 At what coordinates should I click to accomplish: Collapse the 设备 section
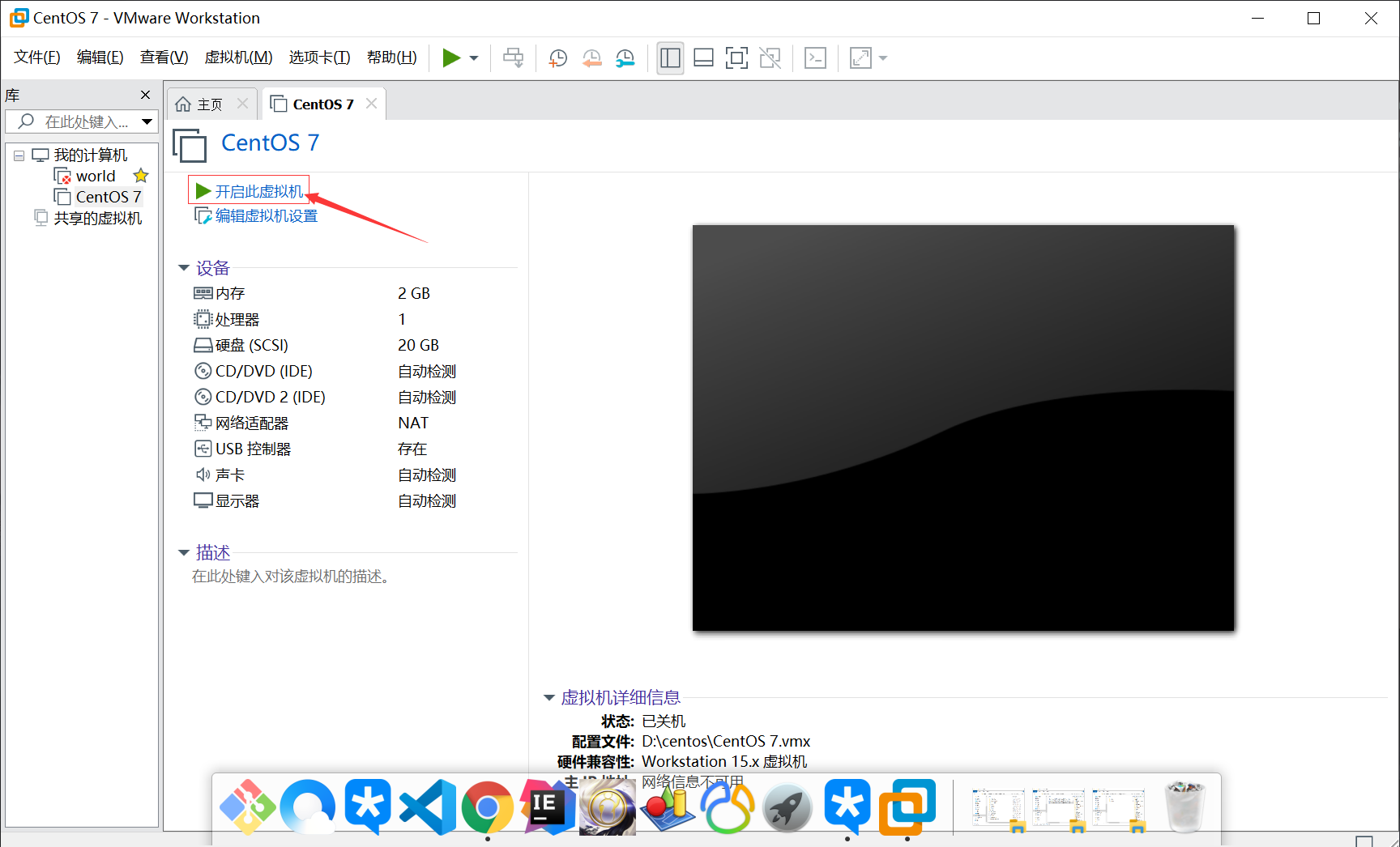coord(184,268)
